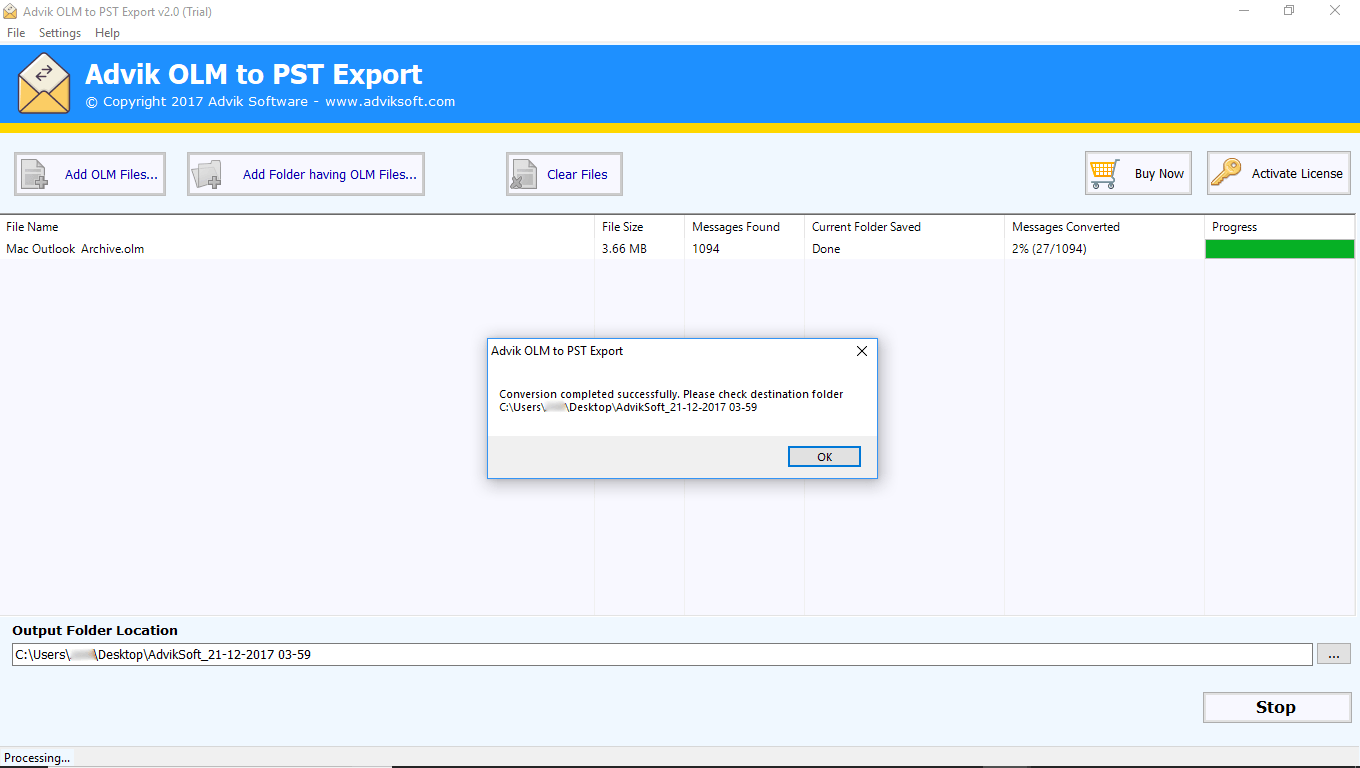Click the Activate License button
Image resolution: width=1360 pixels, height=768 pixels.
[x=1279, y=173]
